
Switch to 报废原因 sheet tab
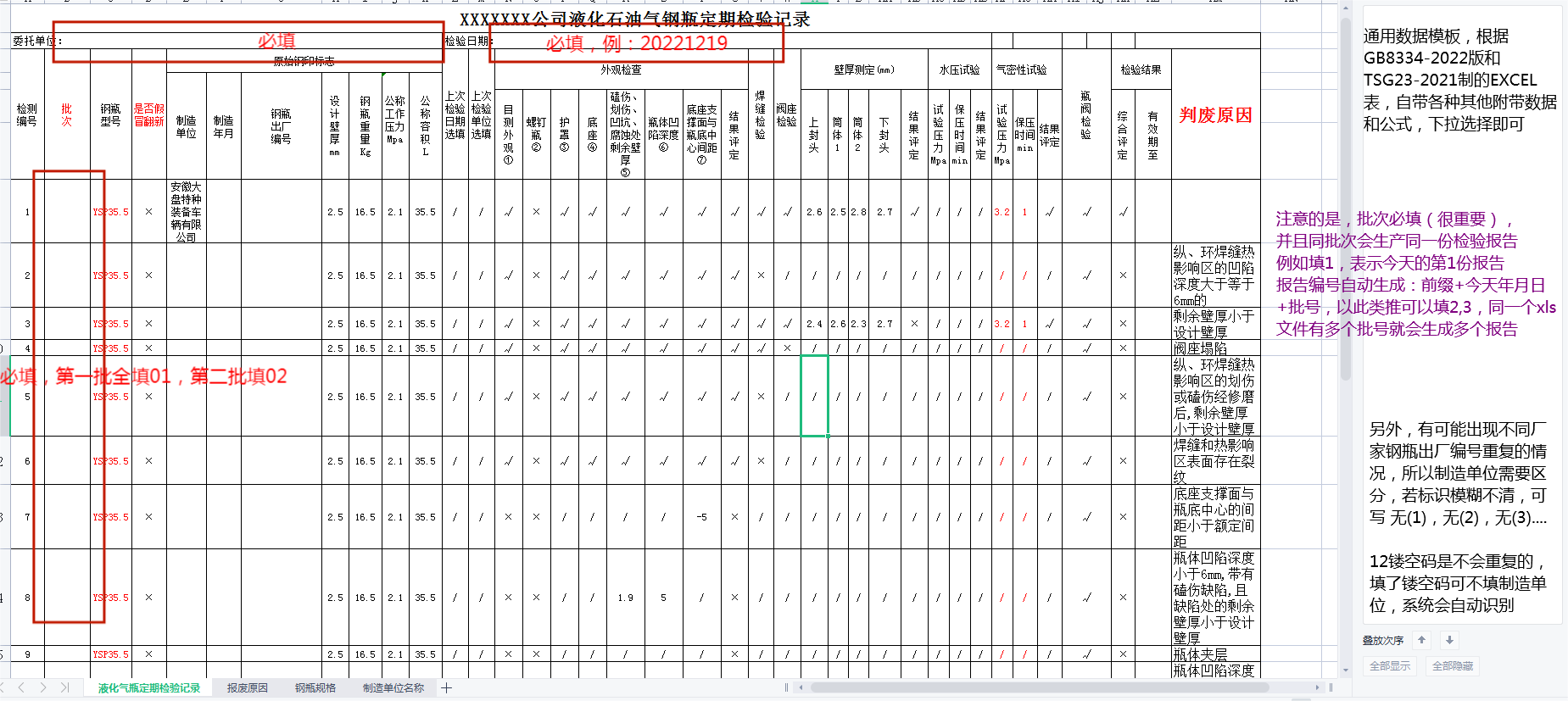click(x=248, y=688)
